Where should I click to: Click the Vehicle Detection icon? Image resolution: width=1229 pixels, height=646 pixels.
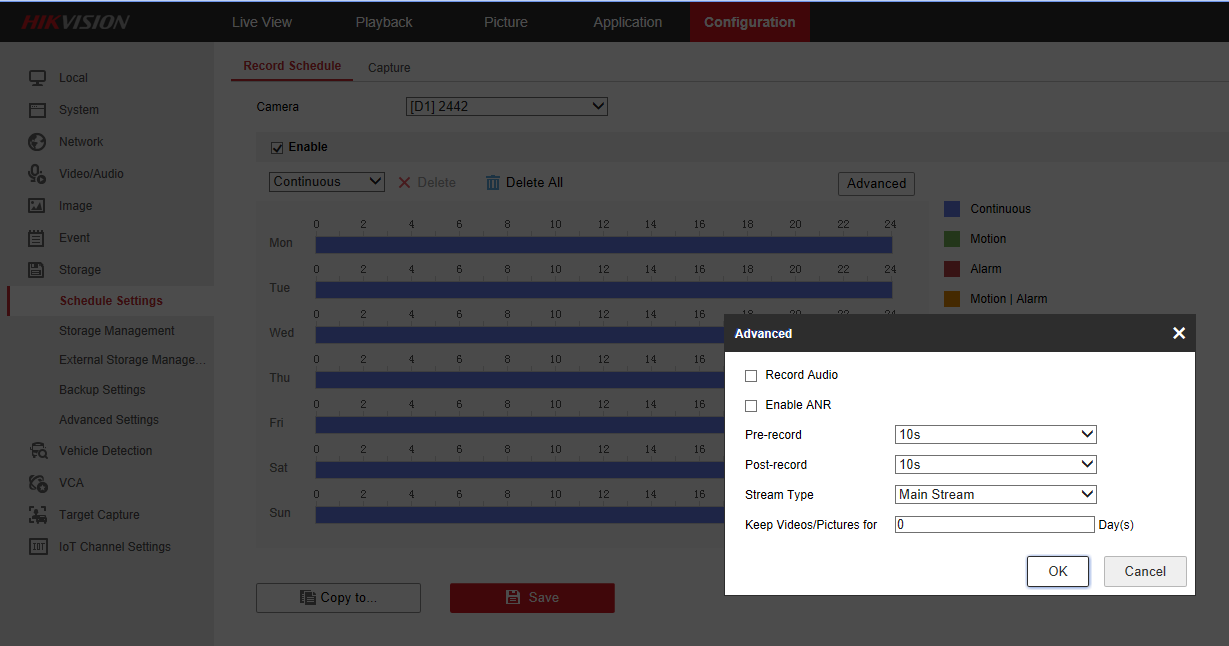[x=38, y=451]
